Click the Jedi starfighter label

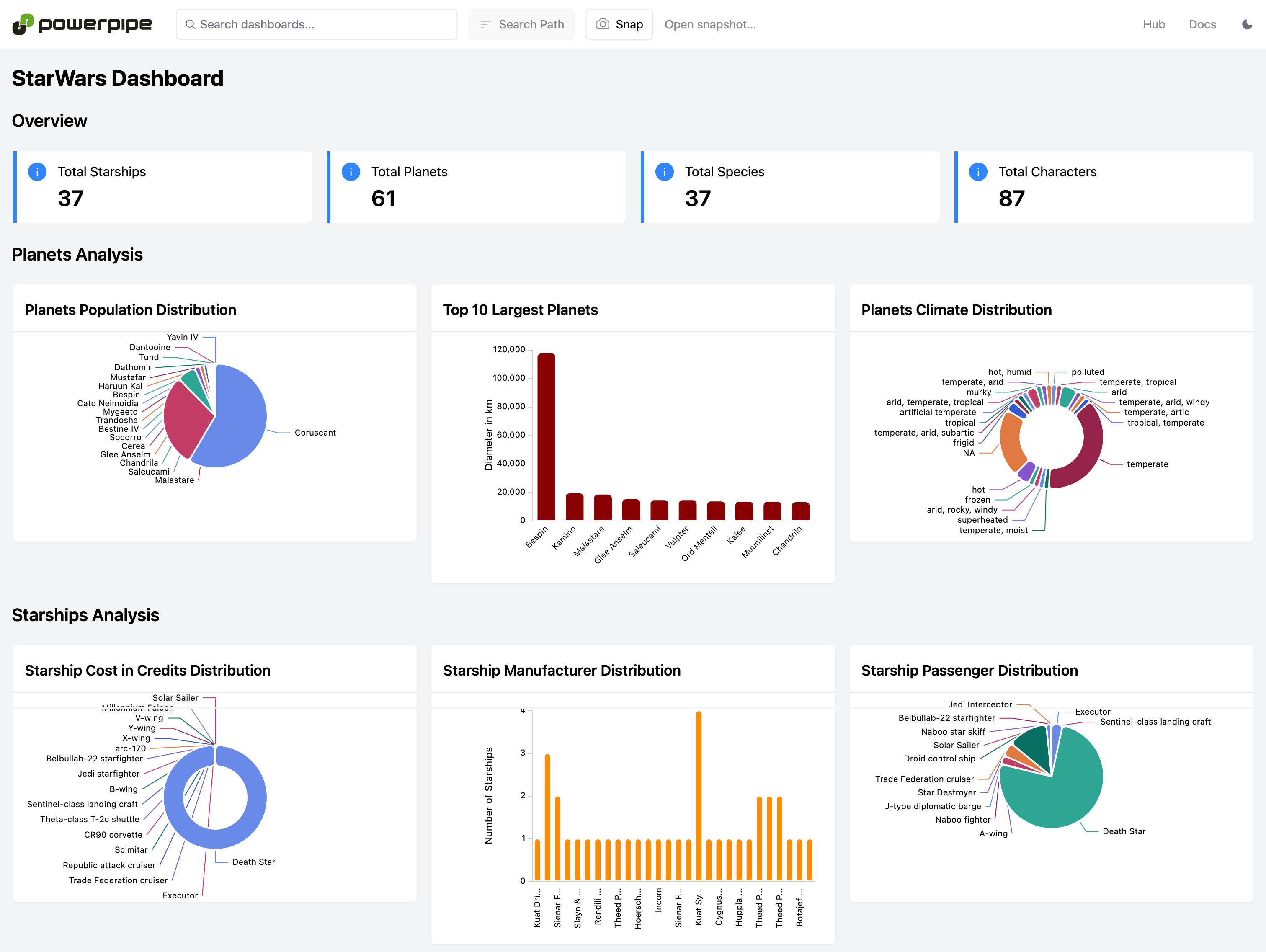point(109,774)
